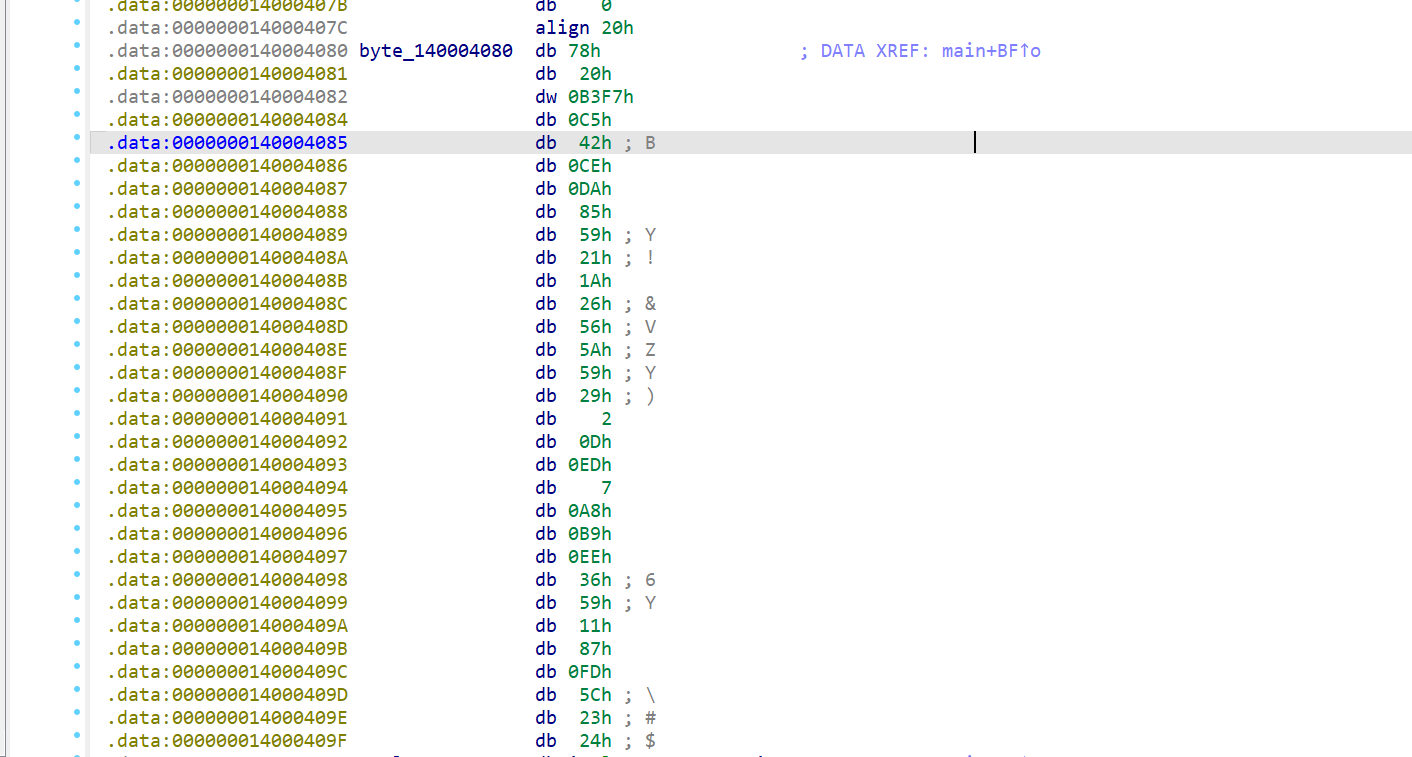Click the margin dot beside address 0000000140004090
1412x757 pixels.
78,395
